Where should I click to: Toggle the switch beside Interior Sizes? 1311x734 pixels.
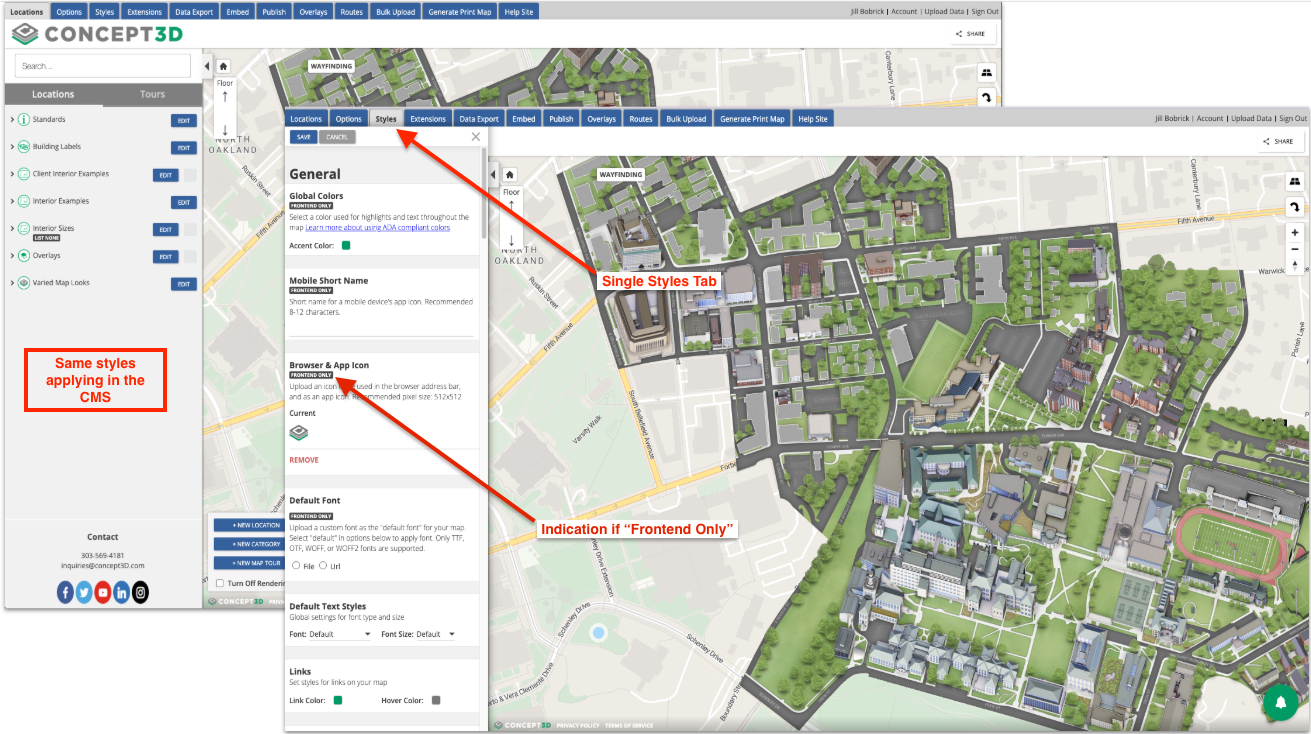coord(190,230)
